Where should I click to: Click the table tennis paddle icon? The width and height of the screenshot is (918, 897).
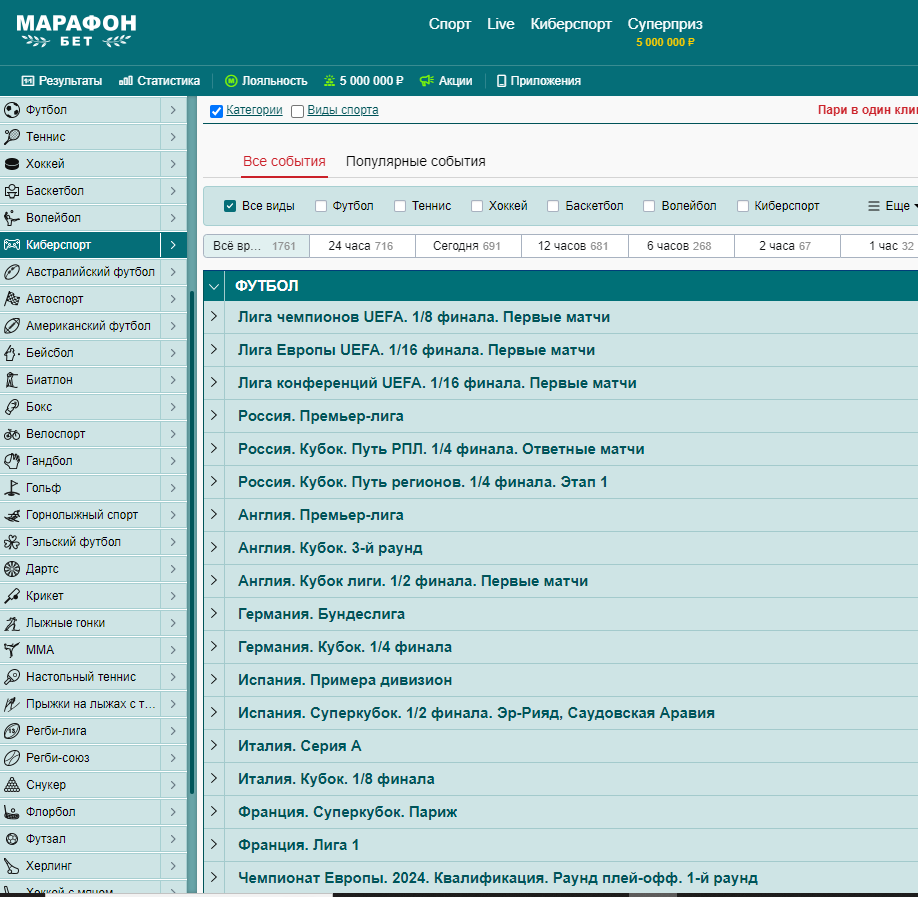(12, 677)
